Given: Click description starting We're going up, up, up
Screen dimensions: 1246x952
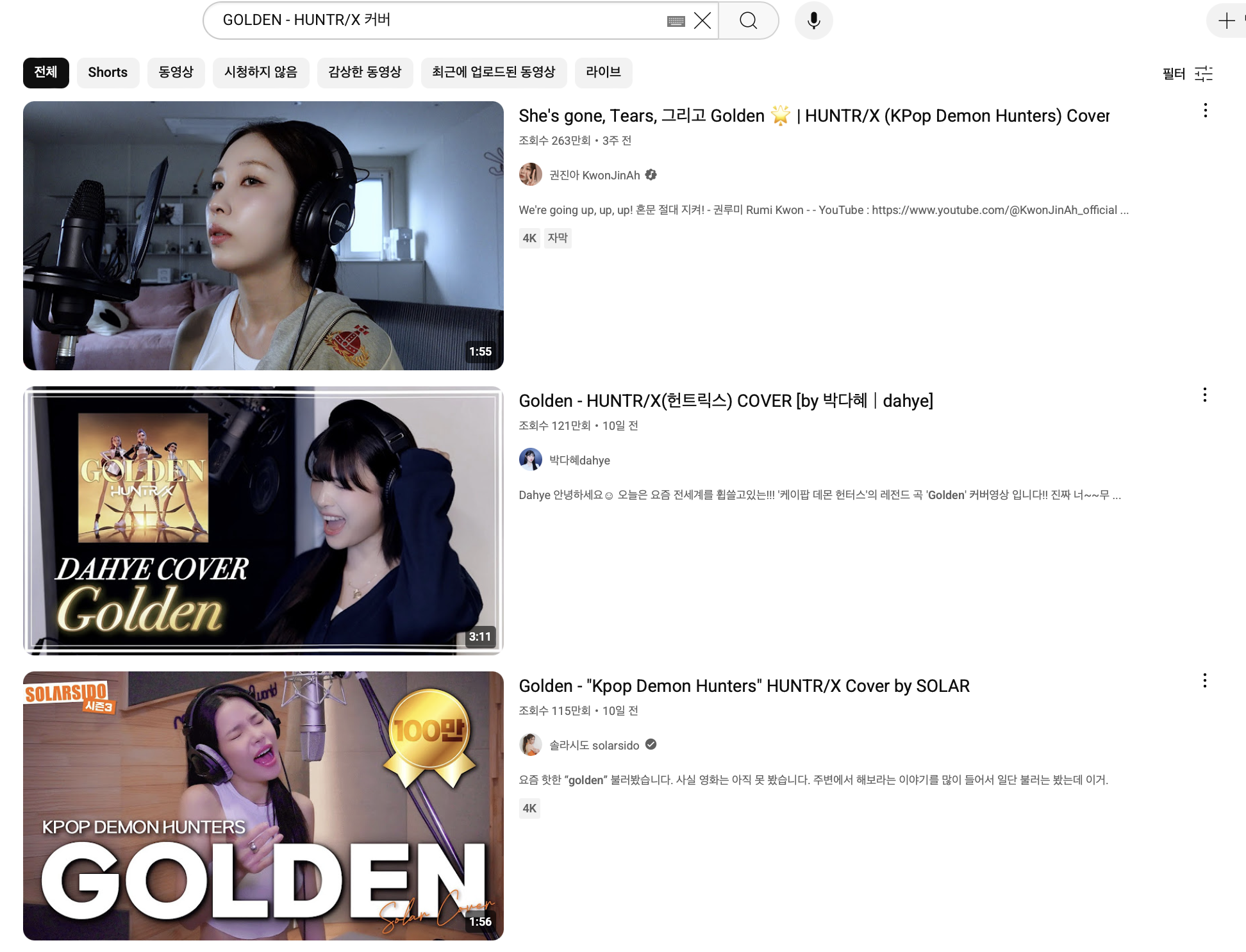Looking at the screenshot, I should pyautogui.click(x=824, y=210).
